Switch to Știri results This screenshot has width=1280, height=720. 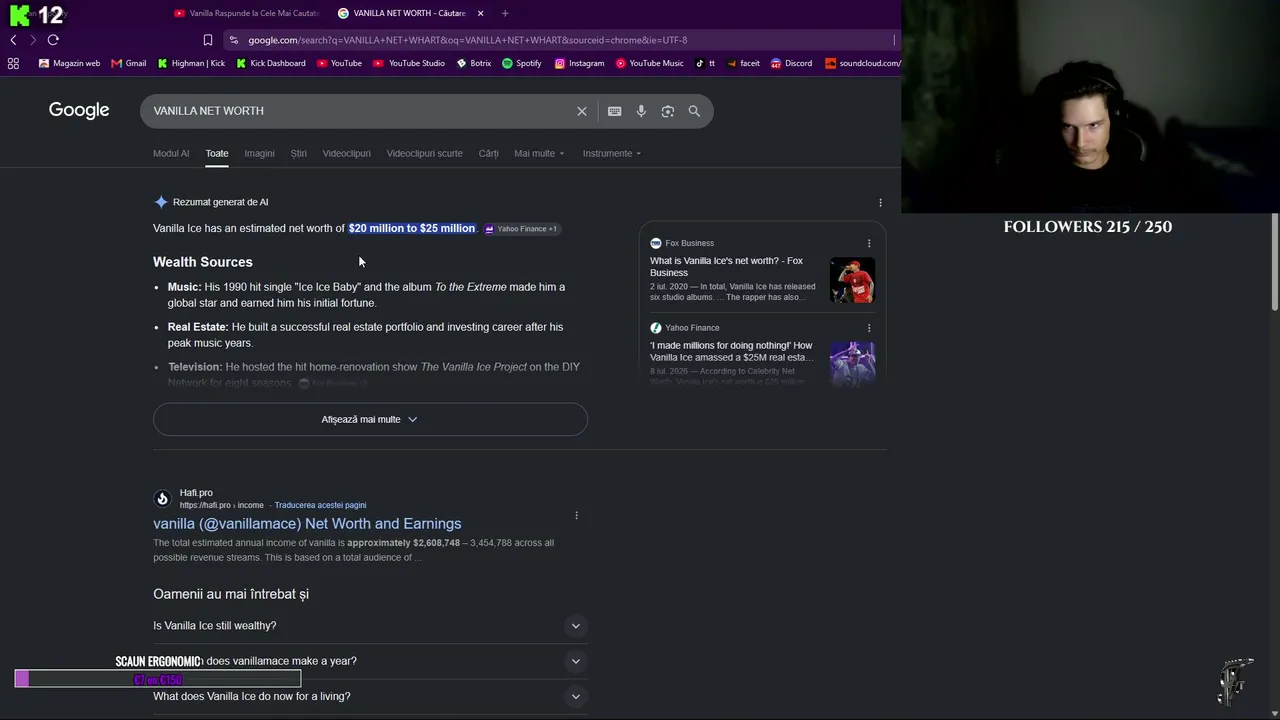pos(298,153)
